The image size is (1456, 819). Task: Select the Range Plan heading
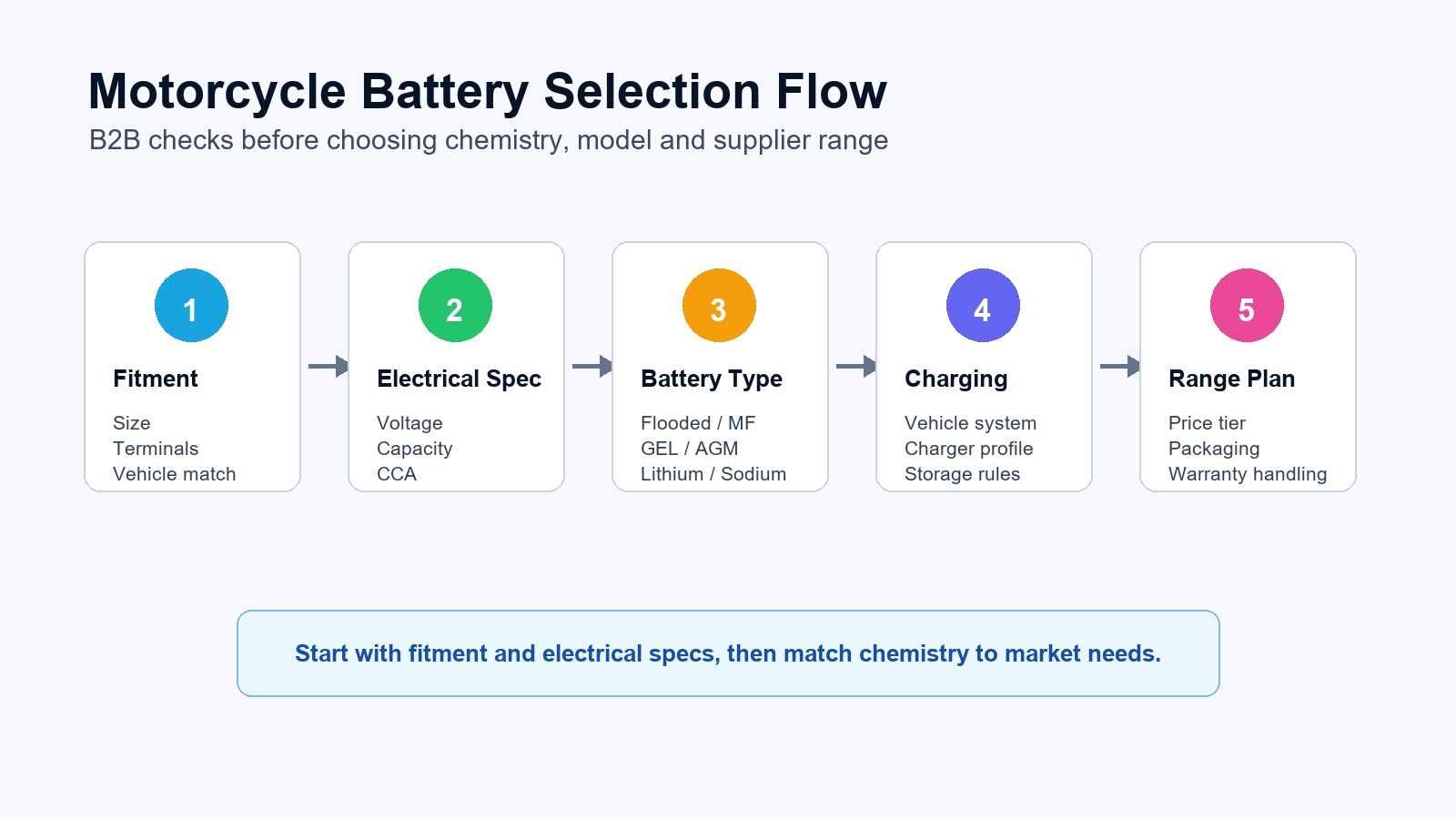pyautogui.click(x=1231, y=379)
